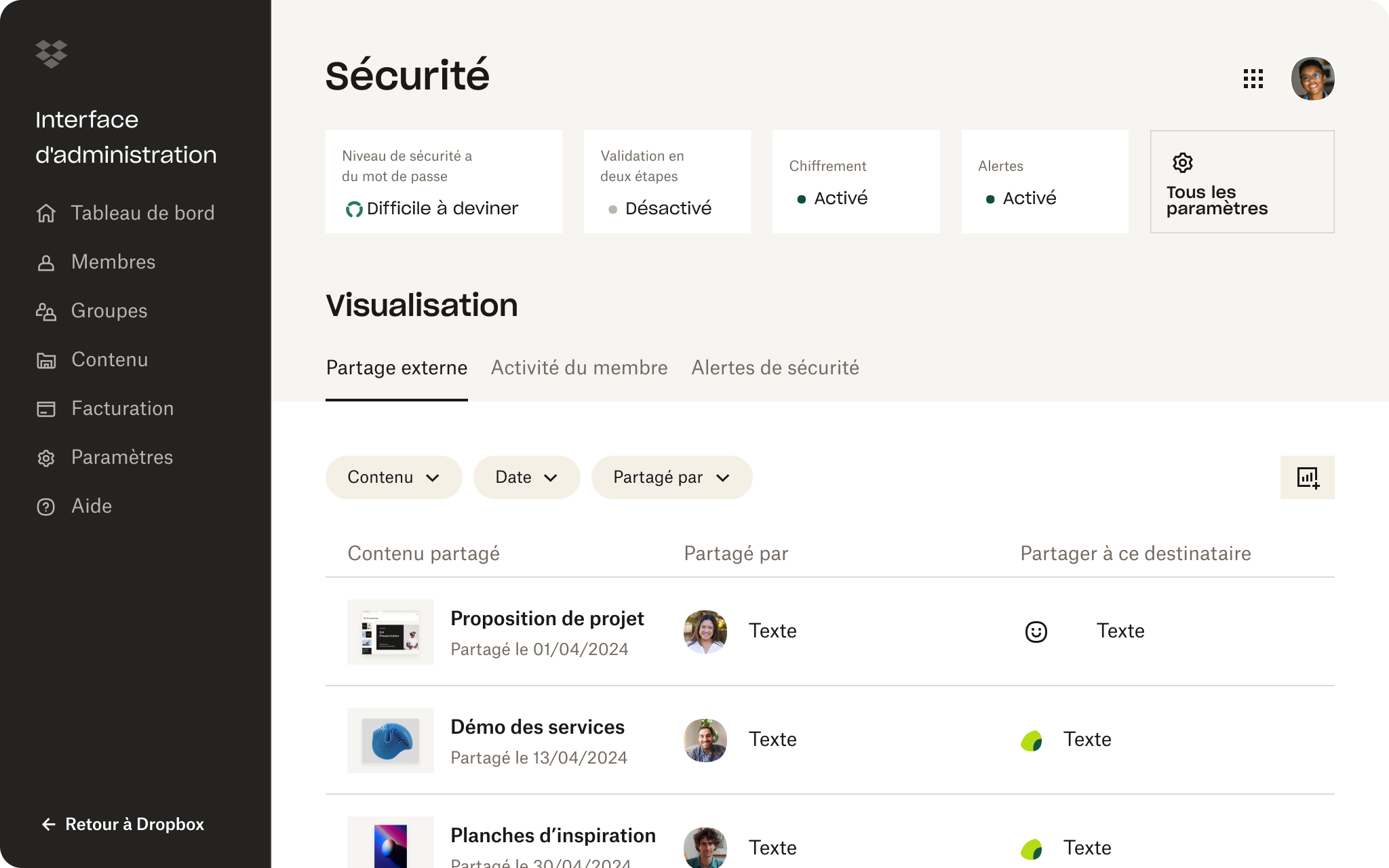Open Tableau de bord home icon
This screenshot has width=1389, height=868.
pos(46,213)
